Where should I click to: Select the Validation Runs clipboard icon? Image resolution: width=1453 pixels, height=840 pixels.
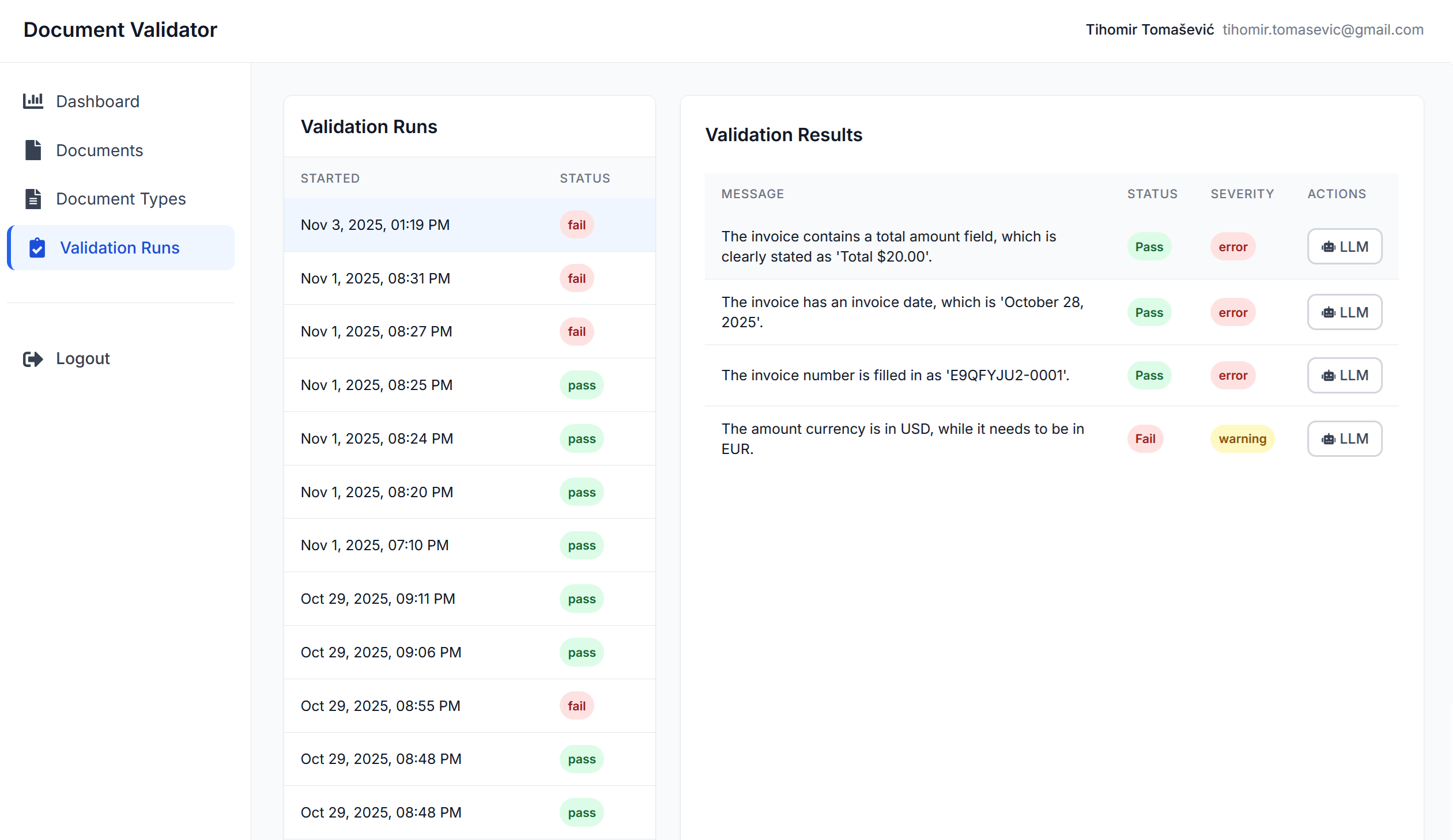tap(36, 247)
